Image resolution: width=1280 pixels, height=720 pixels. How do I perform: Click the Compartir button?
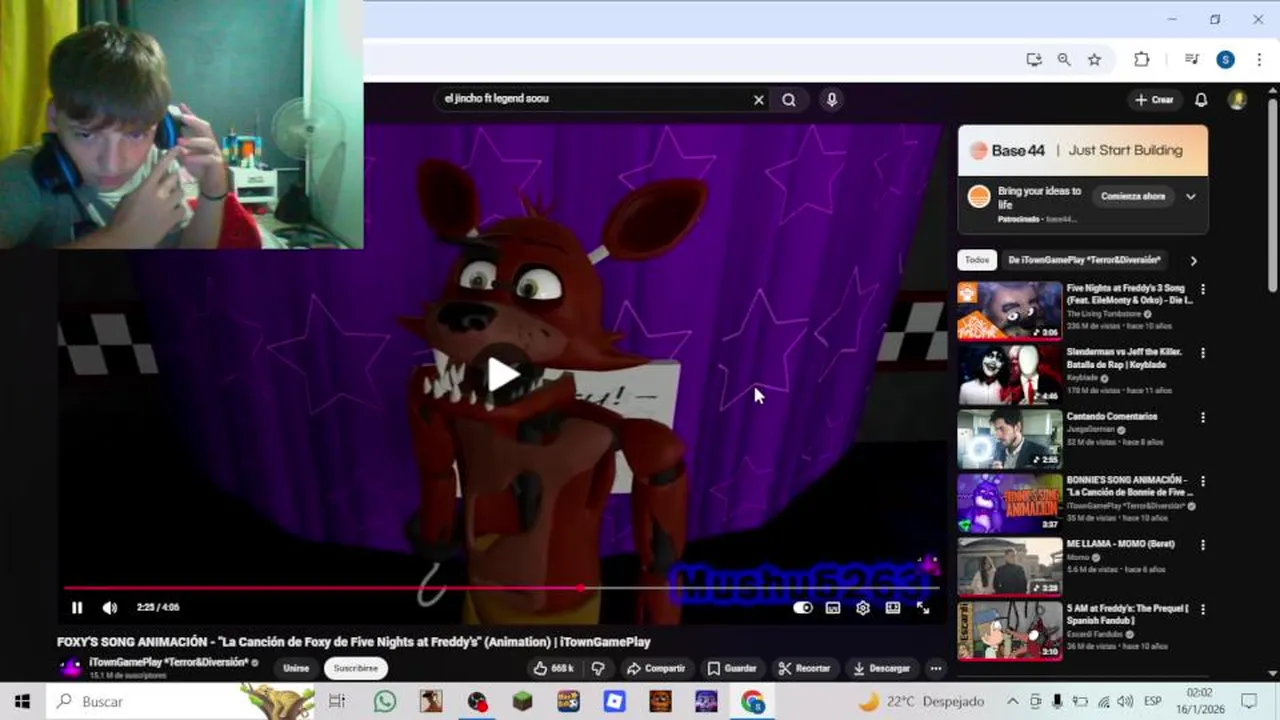tap(656, 668)
